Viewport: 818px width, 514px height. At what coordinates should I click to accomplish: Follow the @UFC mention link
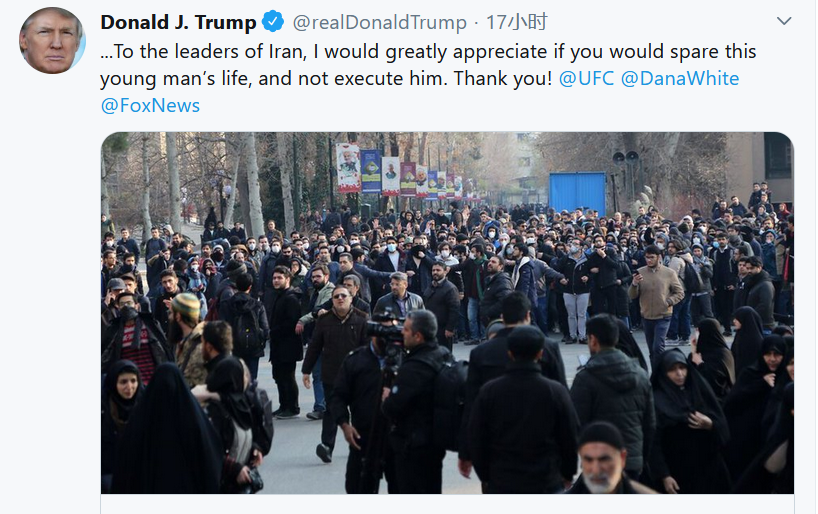[586, 78]
